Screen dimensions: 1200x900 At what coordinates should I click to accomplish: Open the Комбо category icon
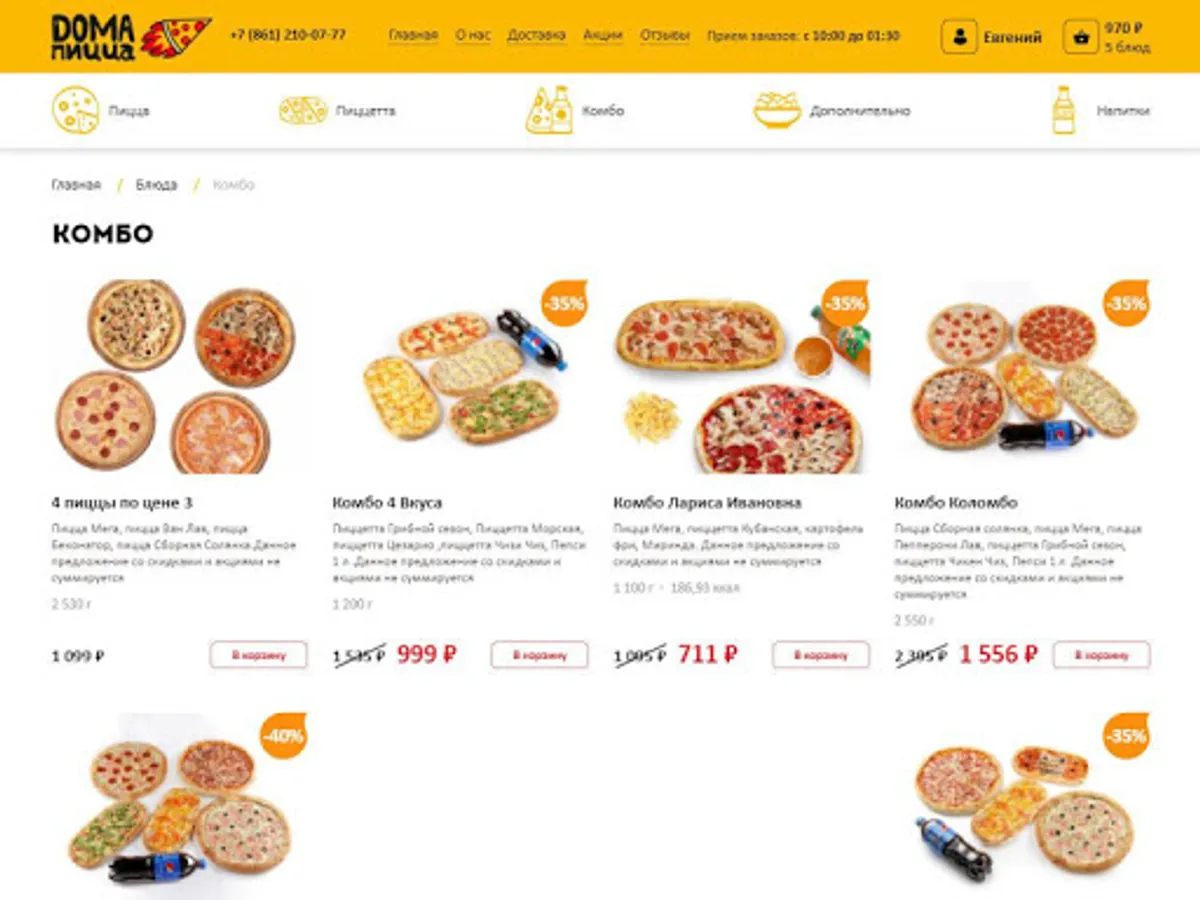549,110
